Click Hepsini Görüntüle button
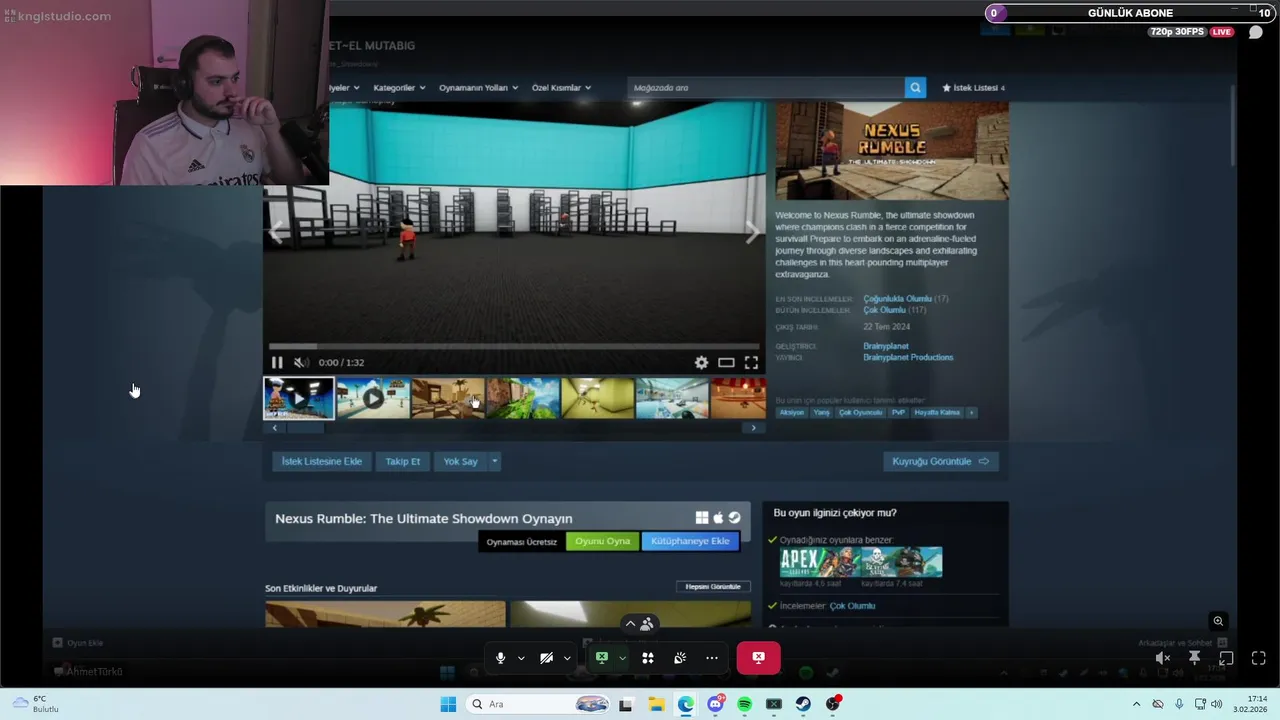This screenshot has width=1280, height=720. (x=713, y=587)
